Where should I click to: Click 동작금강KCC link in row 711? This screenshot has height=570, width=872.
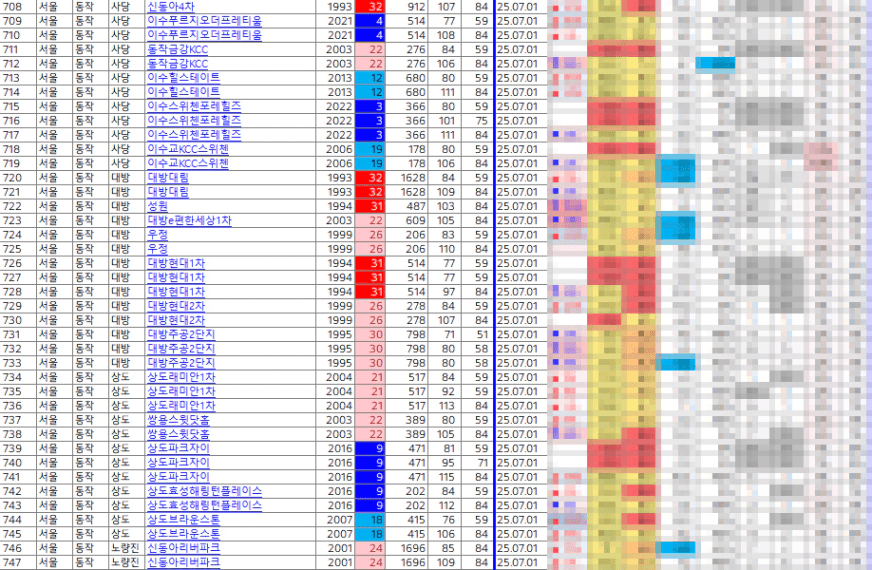click(177, 49)
